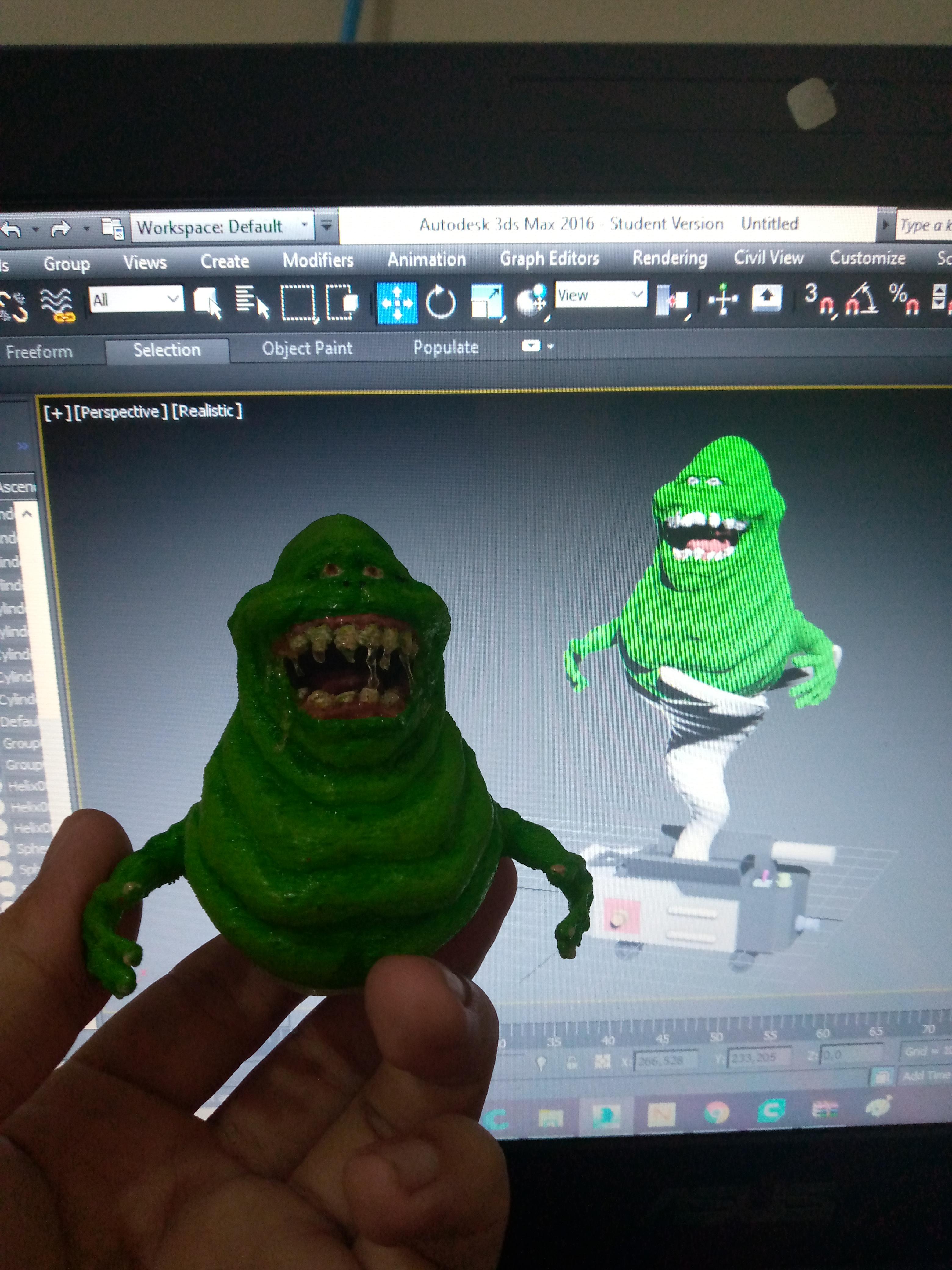Open the Create menu

[x=224, y=261]
